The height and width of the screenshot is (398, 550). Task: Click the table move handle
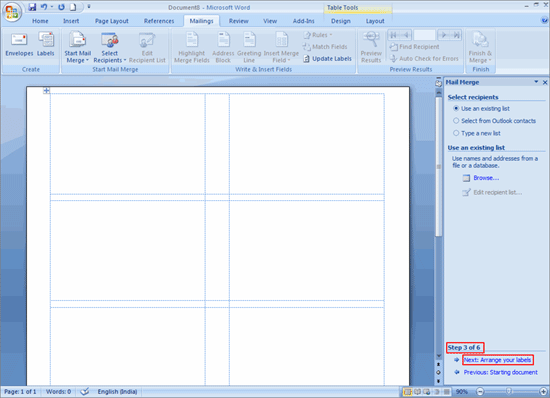point(46,90)
